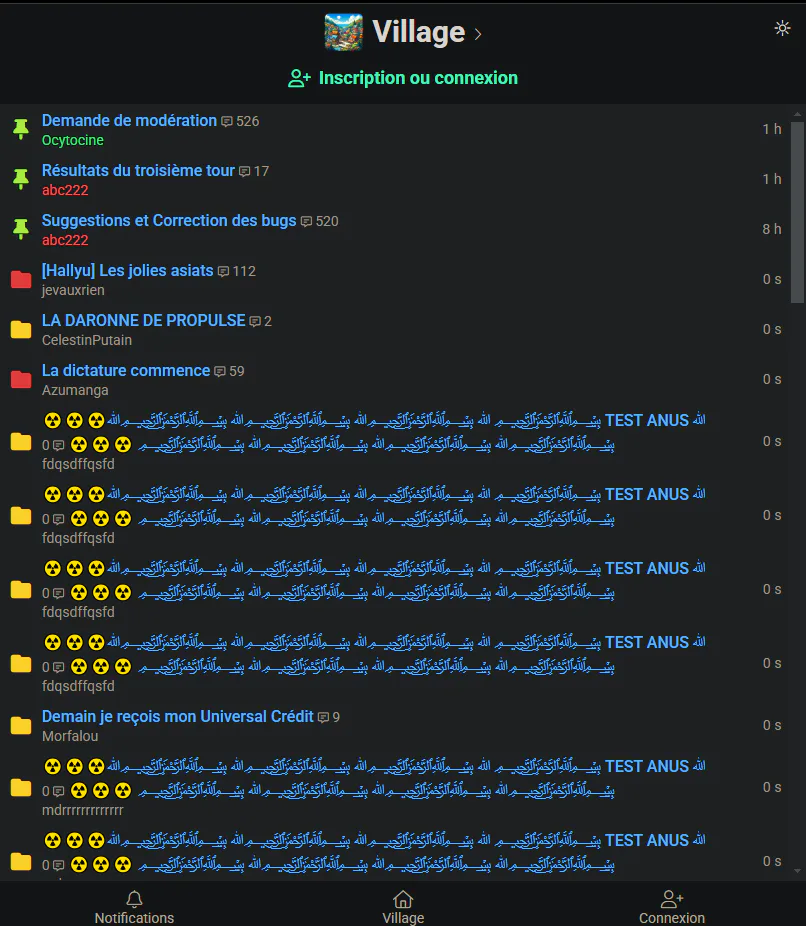Click the pin icon of Suggestions et Correction des bugs
The image size is (806, 926).
21,229
